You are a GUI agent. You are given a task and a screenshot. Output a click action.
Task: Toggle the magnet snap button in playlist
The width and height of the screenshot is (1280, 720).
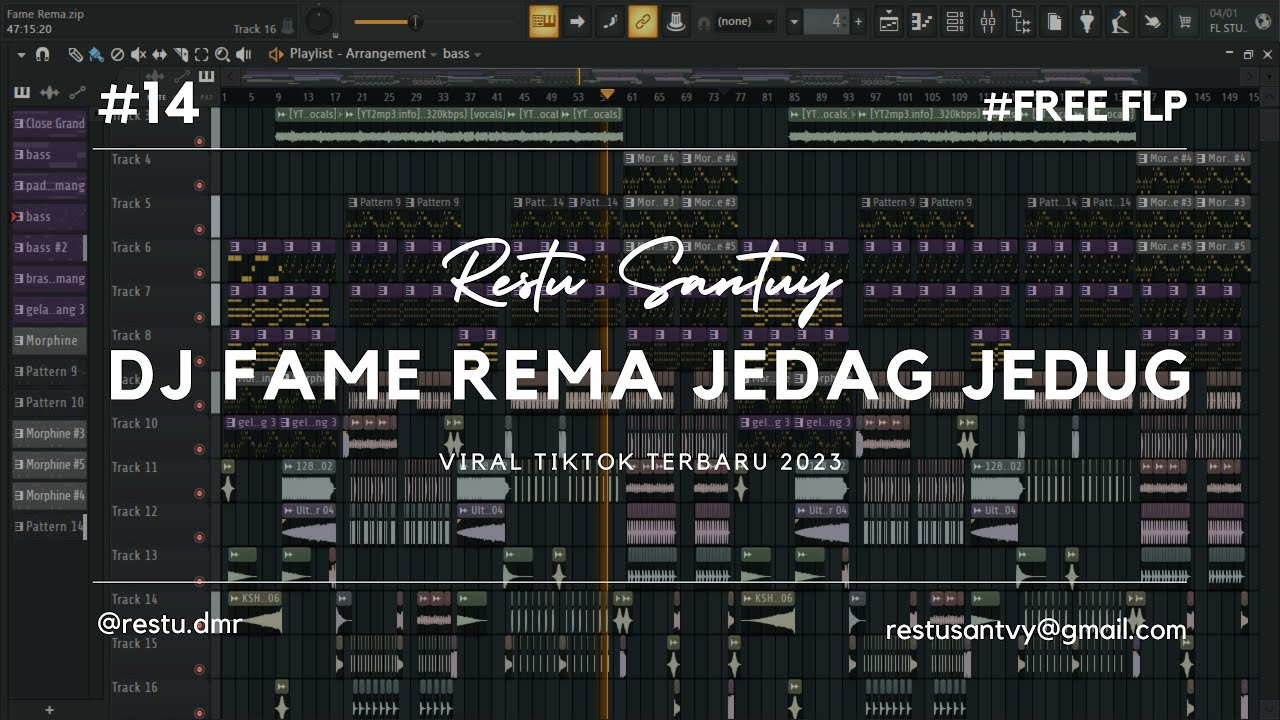click(42, 55)
